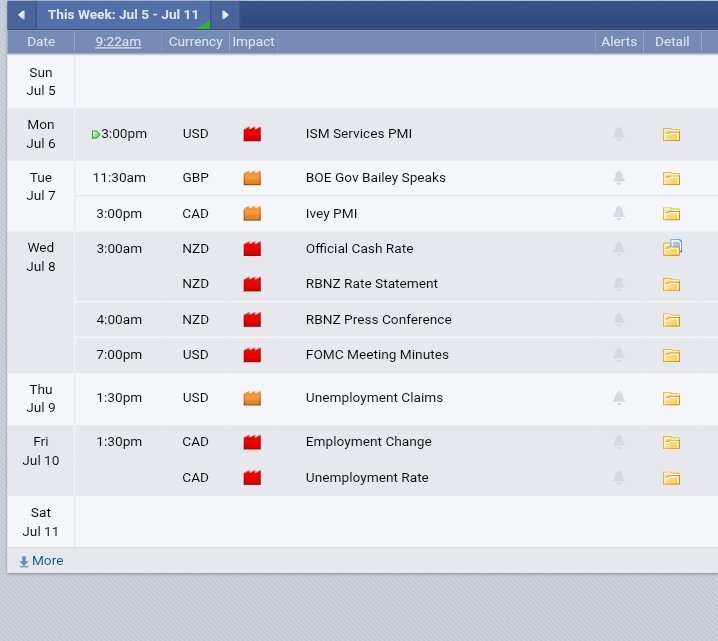Open detail folder for Unemployment Rate
718x641 pixels.
[x=672, y=478]
